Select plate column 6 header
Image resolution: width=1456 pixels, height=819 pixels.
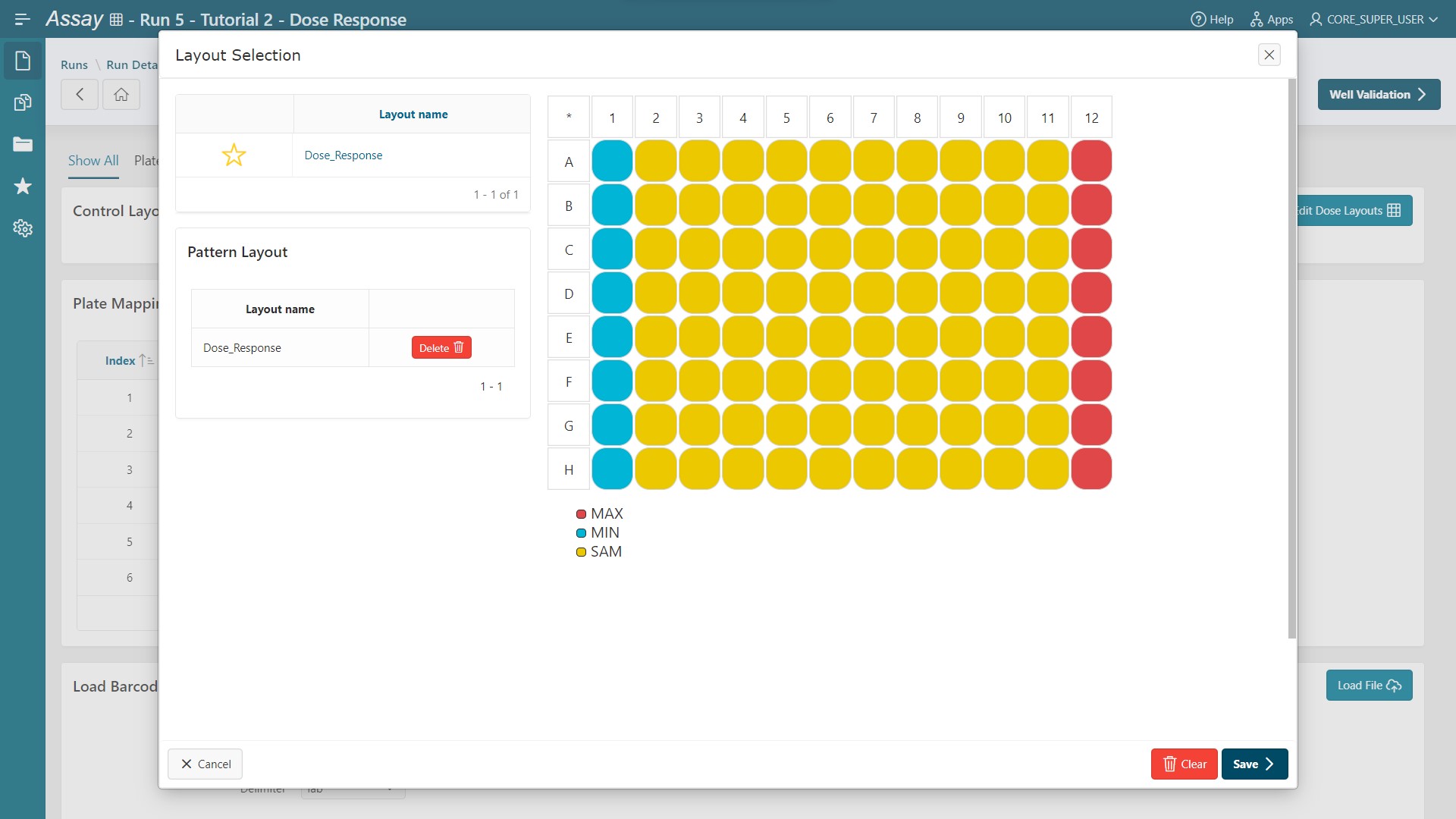(x=830, y=118)
